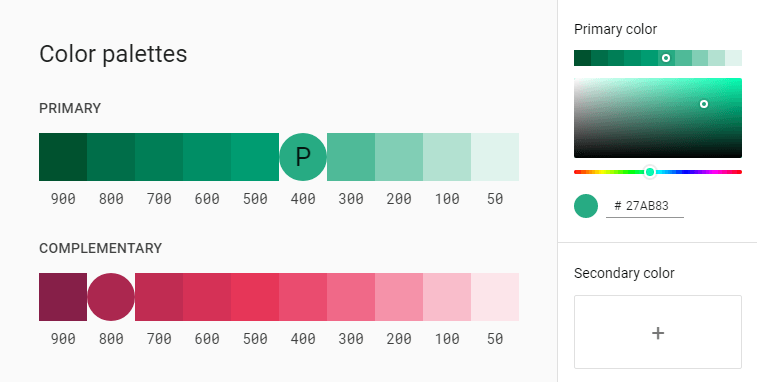Pick the complementary 900 maroon swatch
This screenshot has height=382, width=757.
[63, 297]
